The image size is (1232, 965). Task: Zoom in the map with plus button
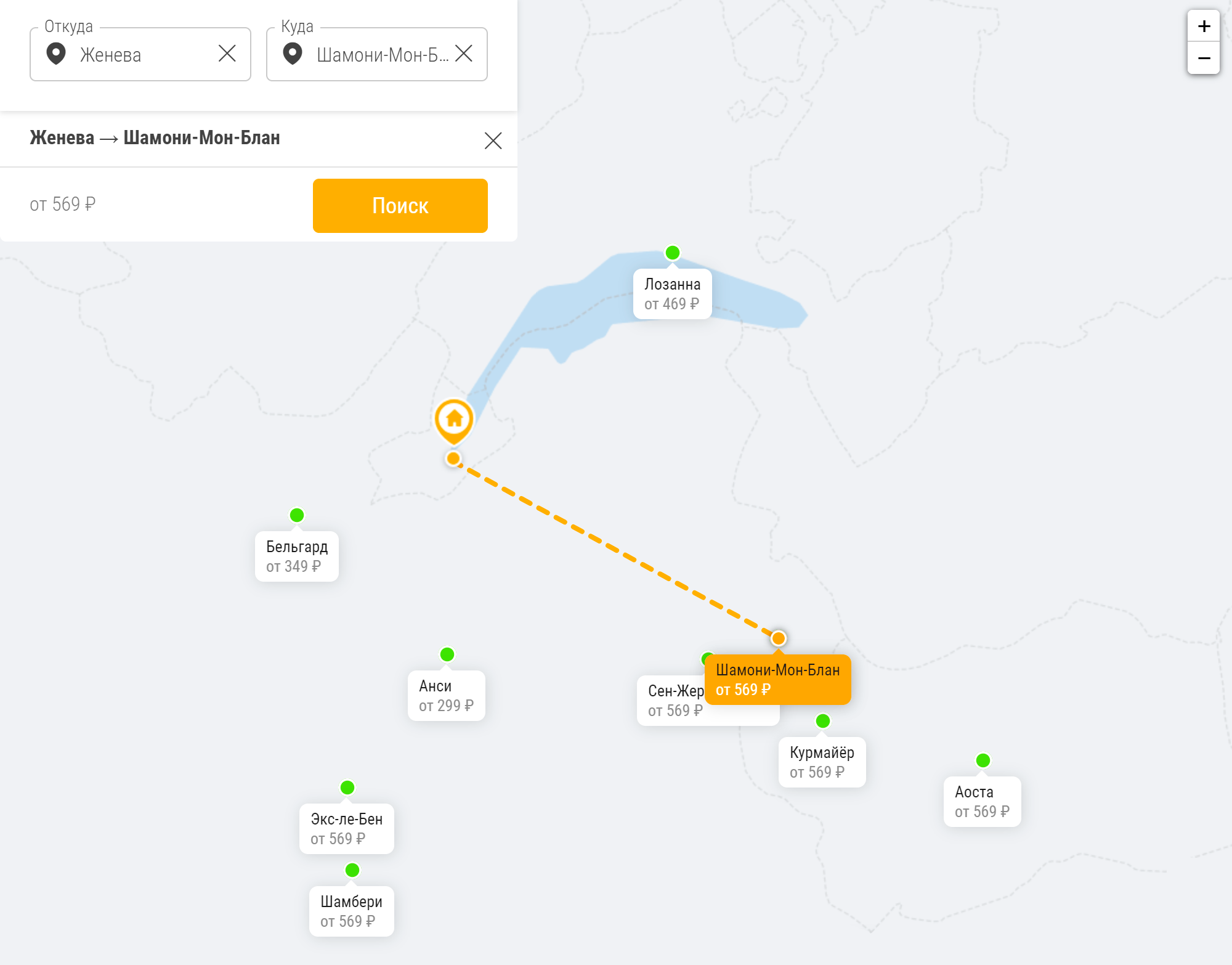1204,26
